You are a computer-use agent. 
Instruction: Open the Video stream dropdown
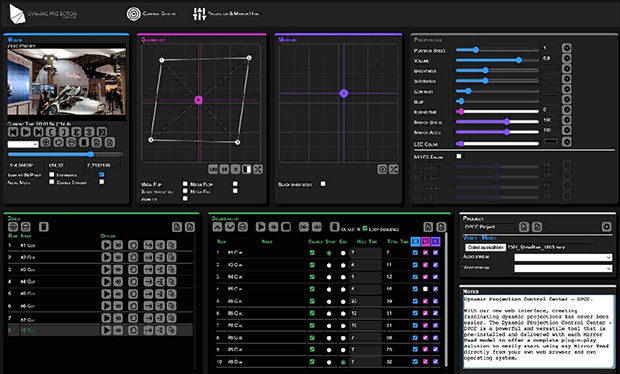click(x=563, y=268)
